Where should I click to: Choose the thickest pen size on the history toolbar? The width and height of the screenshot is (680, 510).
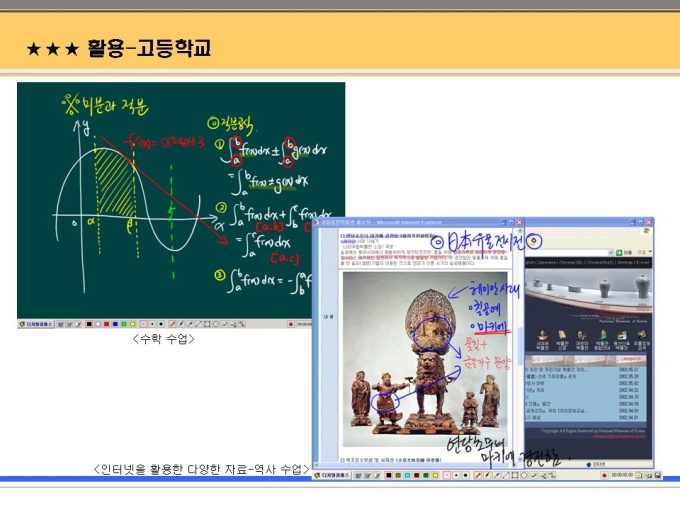coord(465,475)
